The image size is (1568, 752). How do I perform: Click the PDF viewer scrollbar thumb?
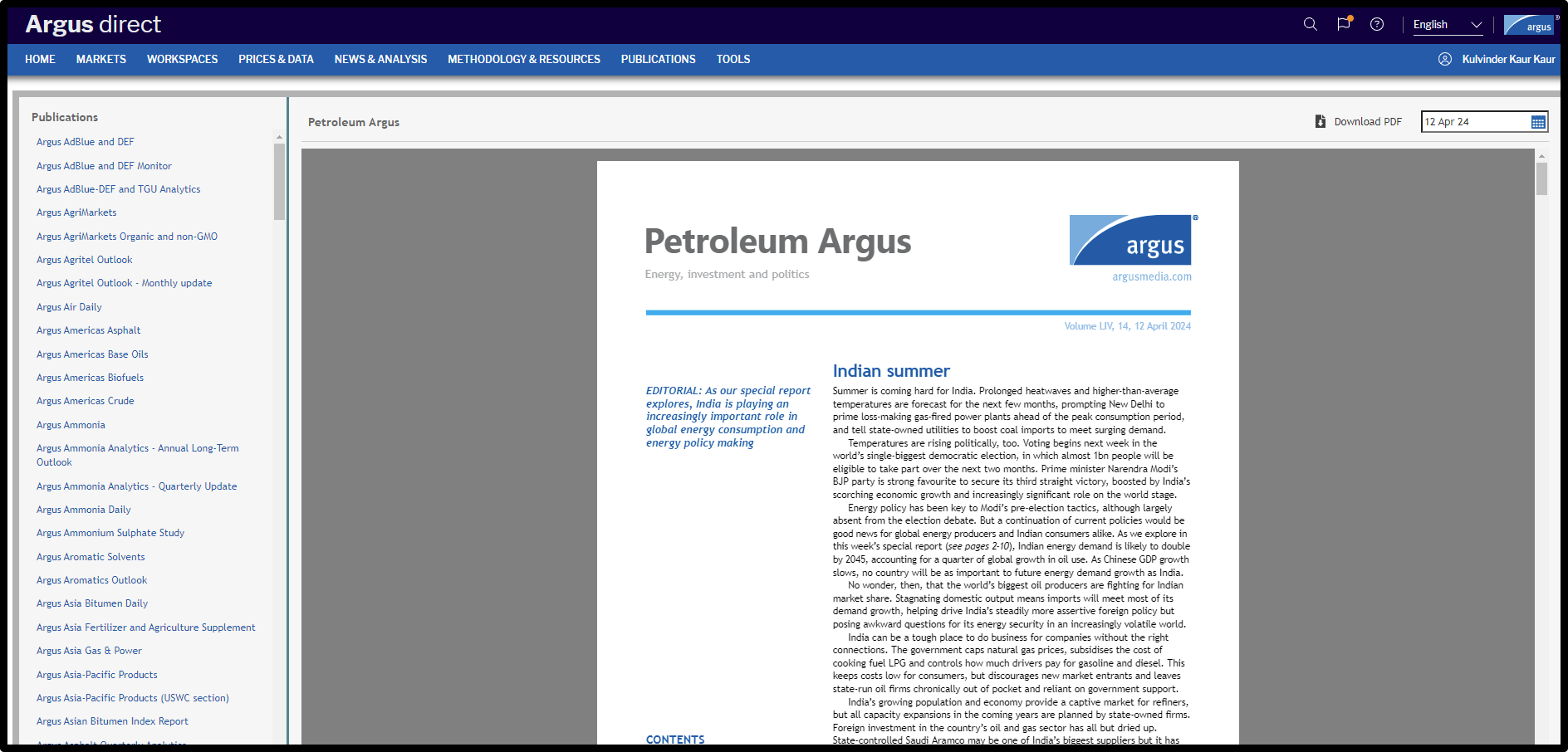[1541, 178]
